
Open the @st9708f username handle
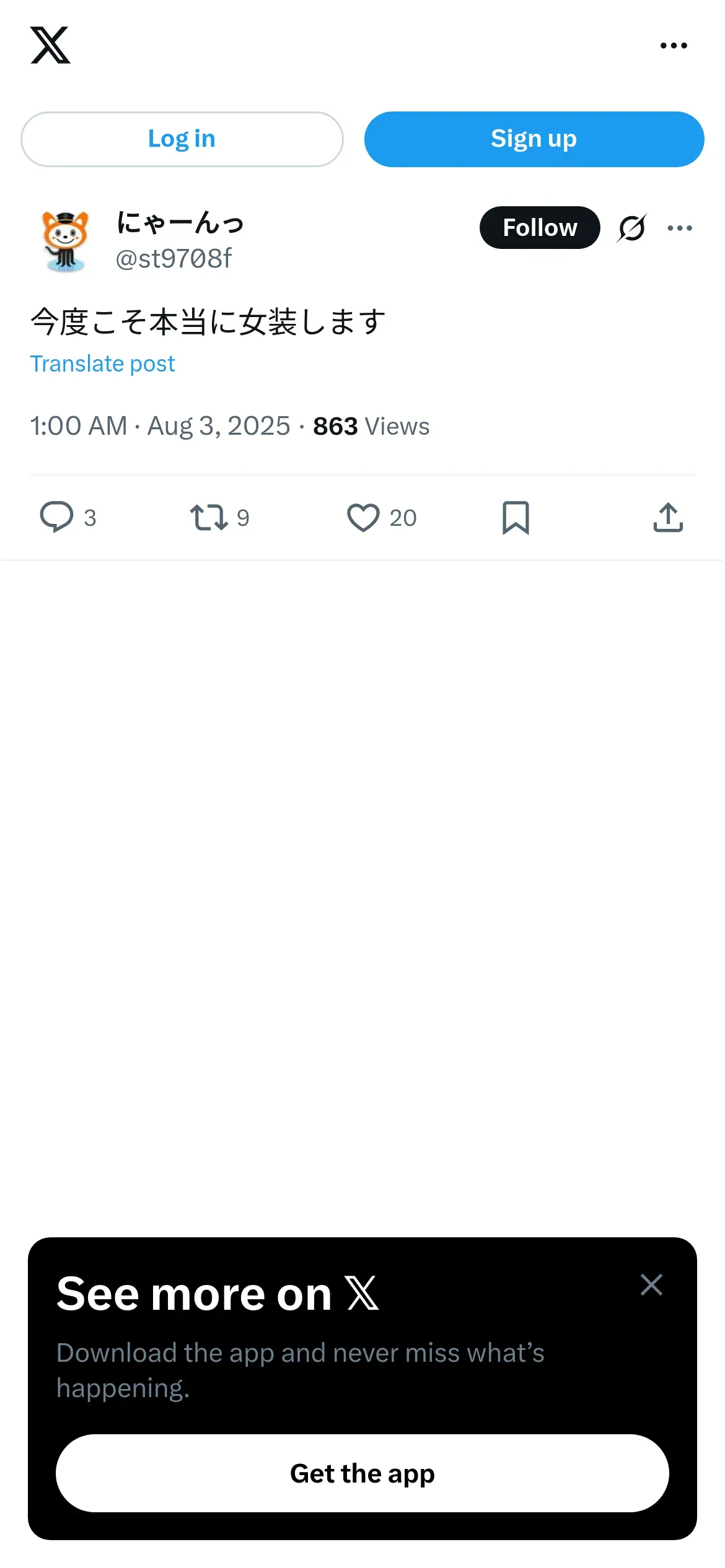[x=174, y=258]
